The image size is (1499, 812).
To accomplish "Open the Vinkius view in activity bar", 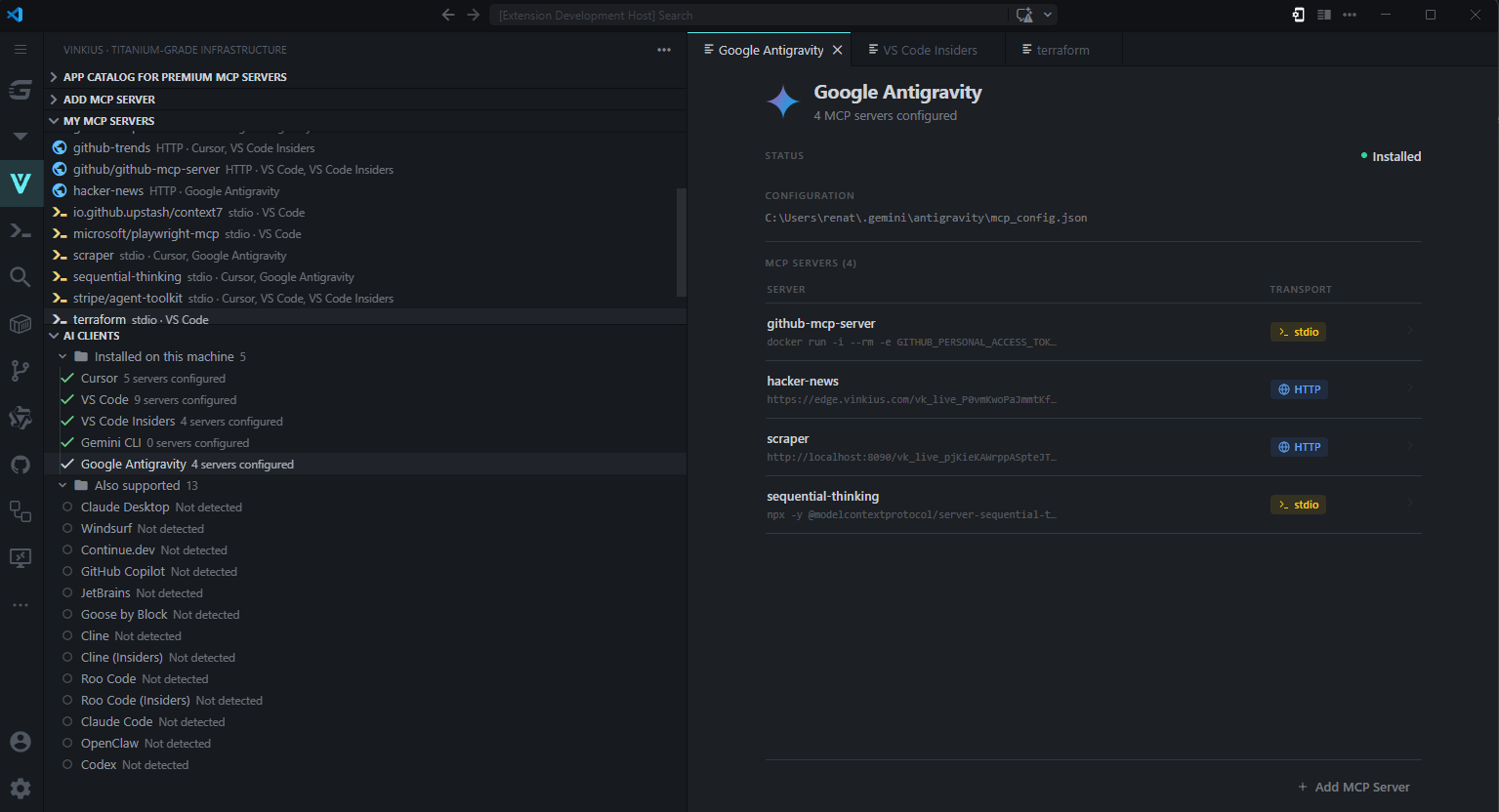I will point(21,183).
